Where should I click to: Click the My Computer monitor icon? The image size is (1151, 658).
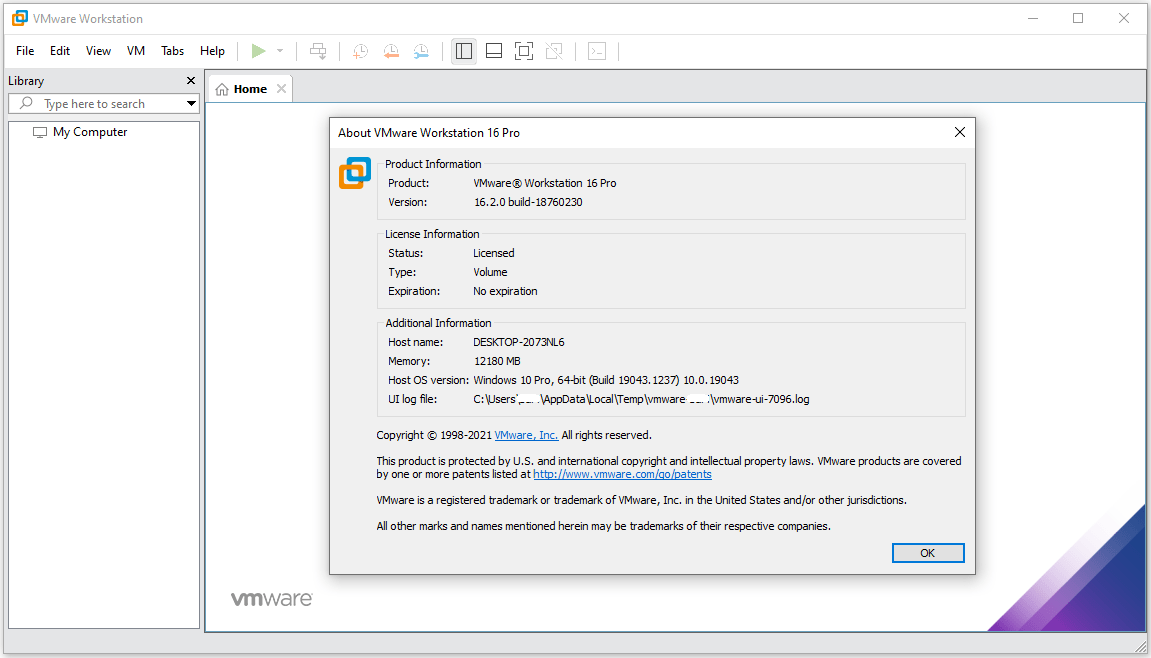[x=40, y=132]
